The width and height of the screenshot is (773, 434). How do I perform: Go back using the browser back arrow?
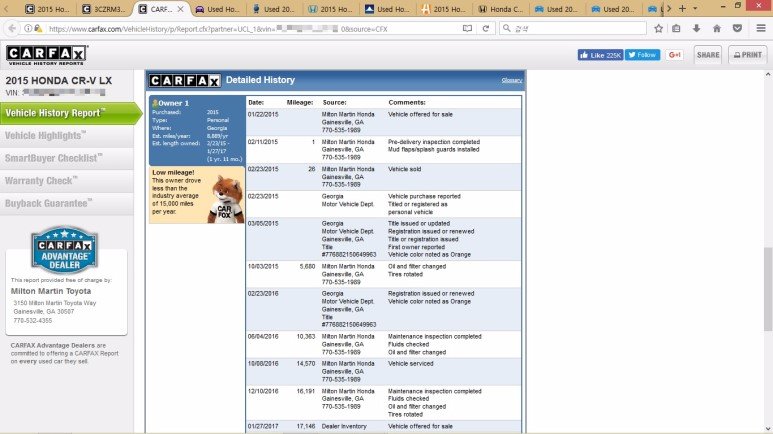tap(11, 29)
